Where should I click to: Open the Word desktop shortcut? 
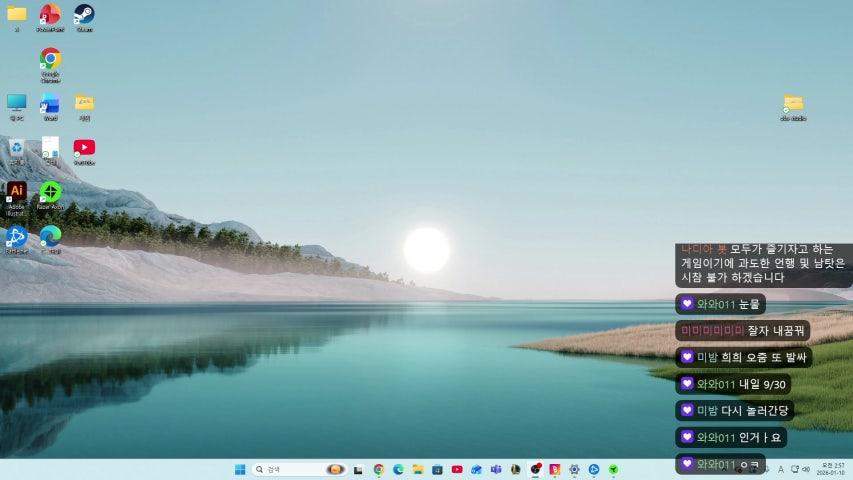coord(50,103)
